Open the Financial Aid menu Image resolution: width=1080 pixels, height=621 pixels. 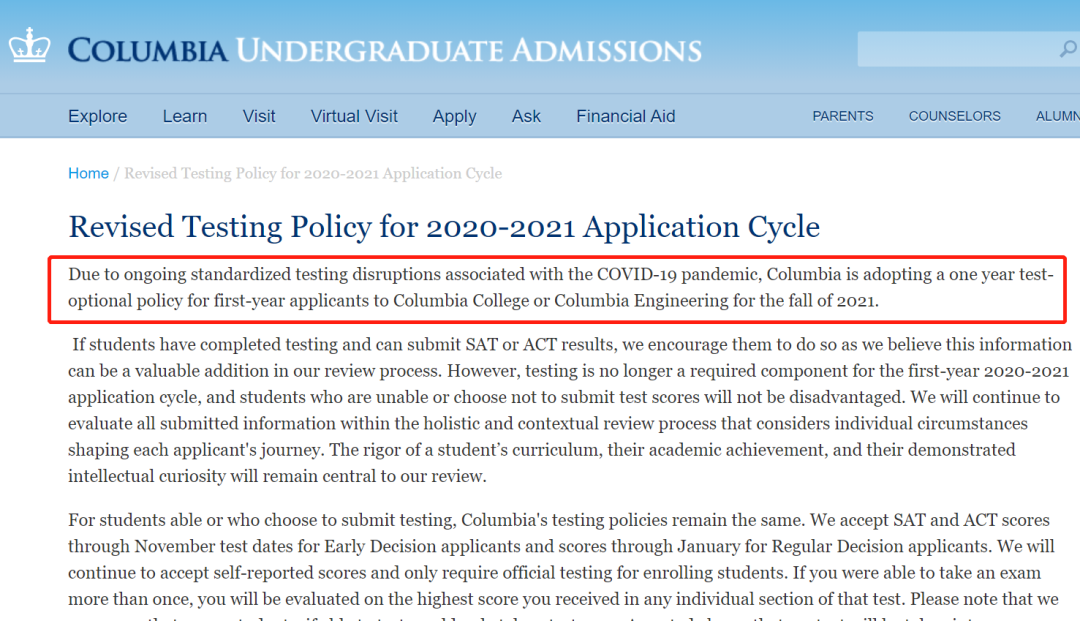pos(626,116)
